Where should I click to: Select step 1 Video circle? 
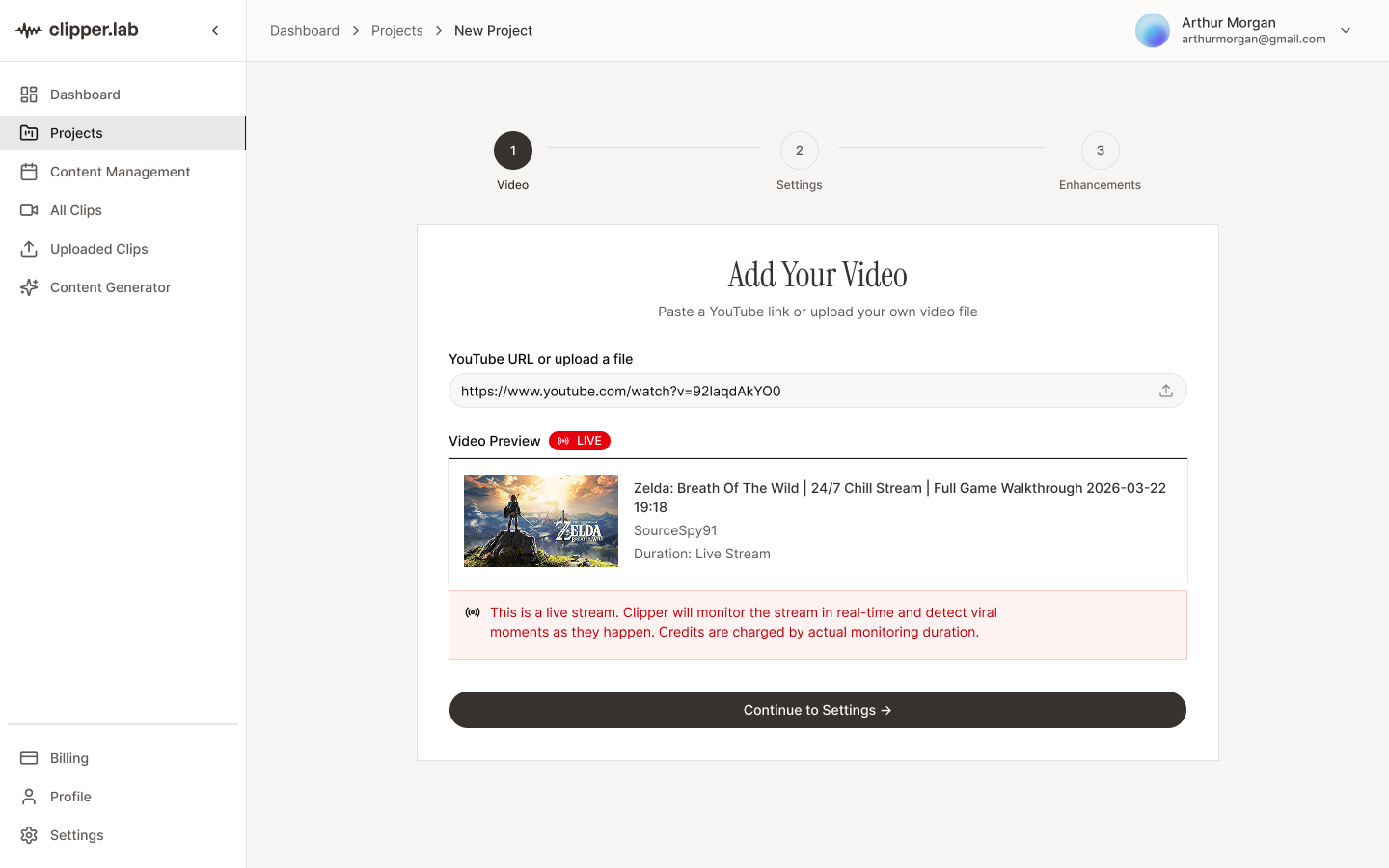[512, 150]
